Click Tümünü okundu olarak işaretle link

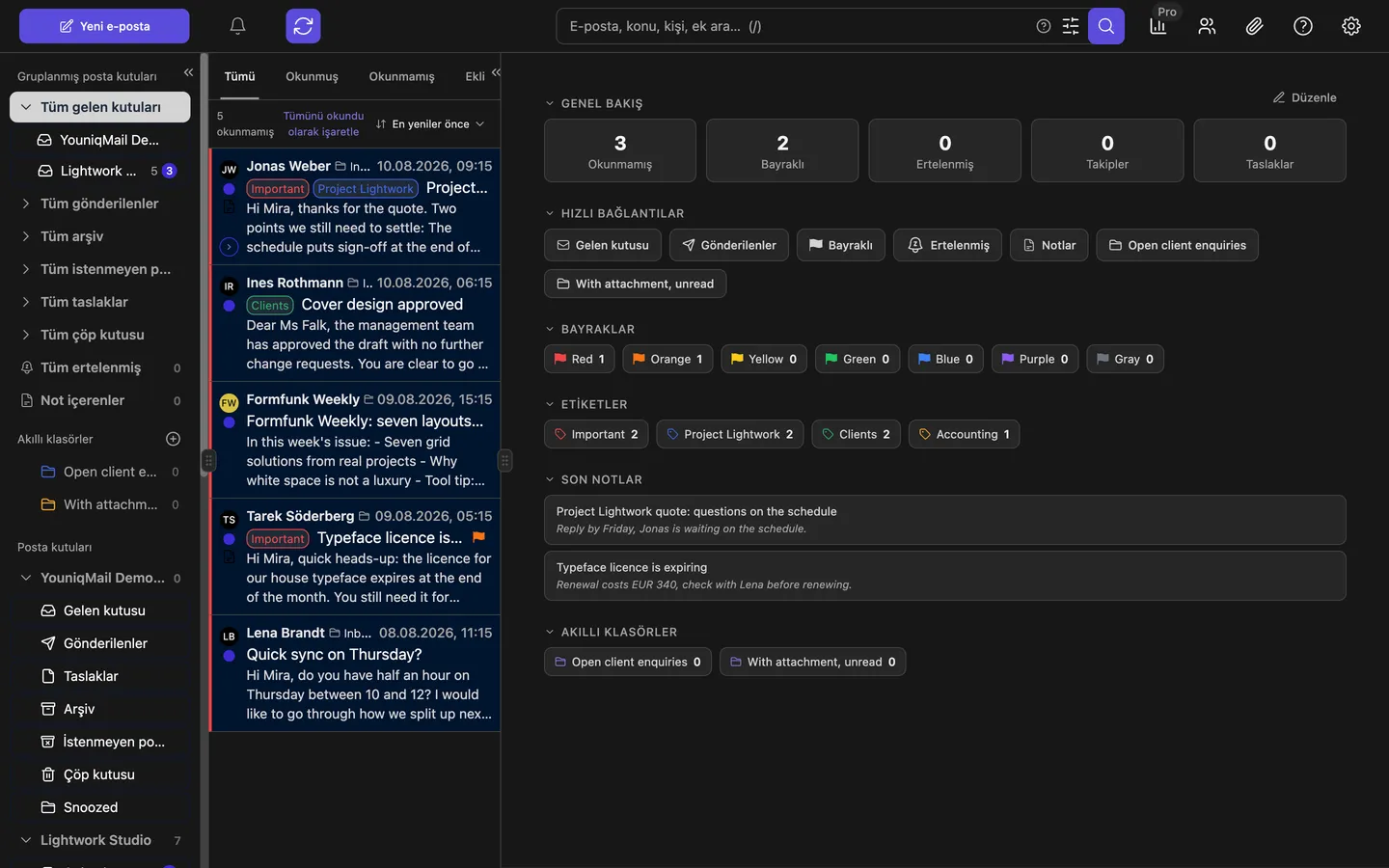[x=323, y=123]
